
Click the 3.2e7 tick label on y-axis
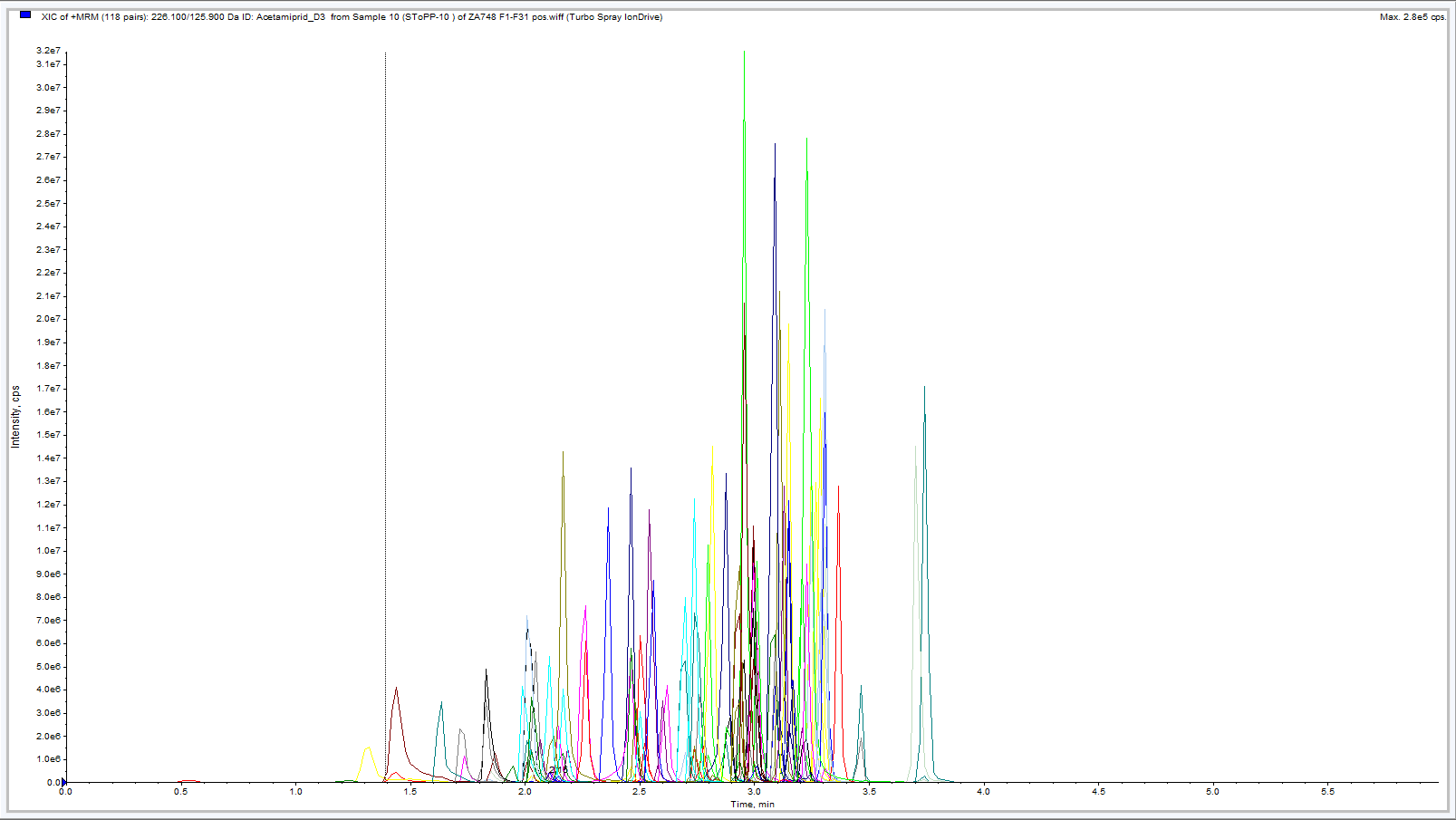(48, 51)
